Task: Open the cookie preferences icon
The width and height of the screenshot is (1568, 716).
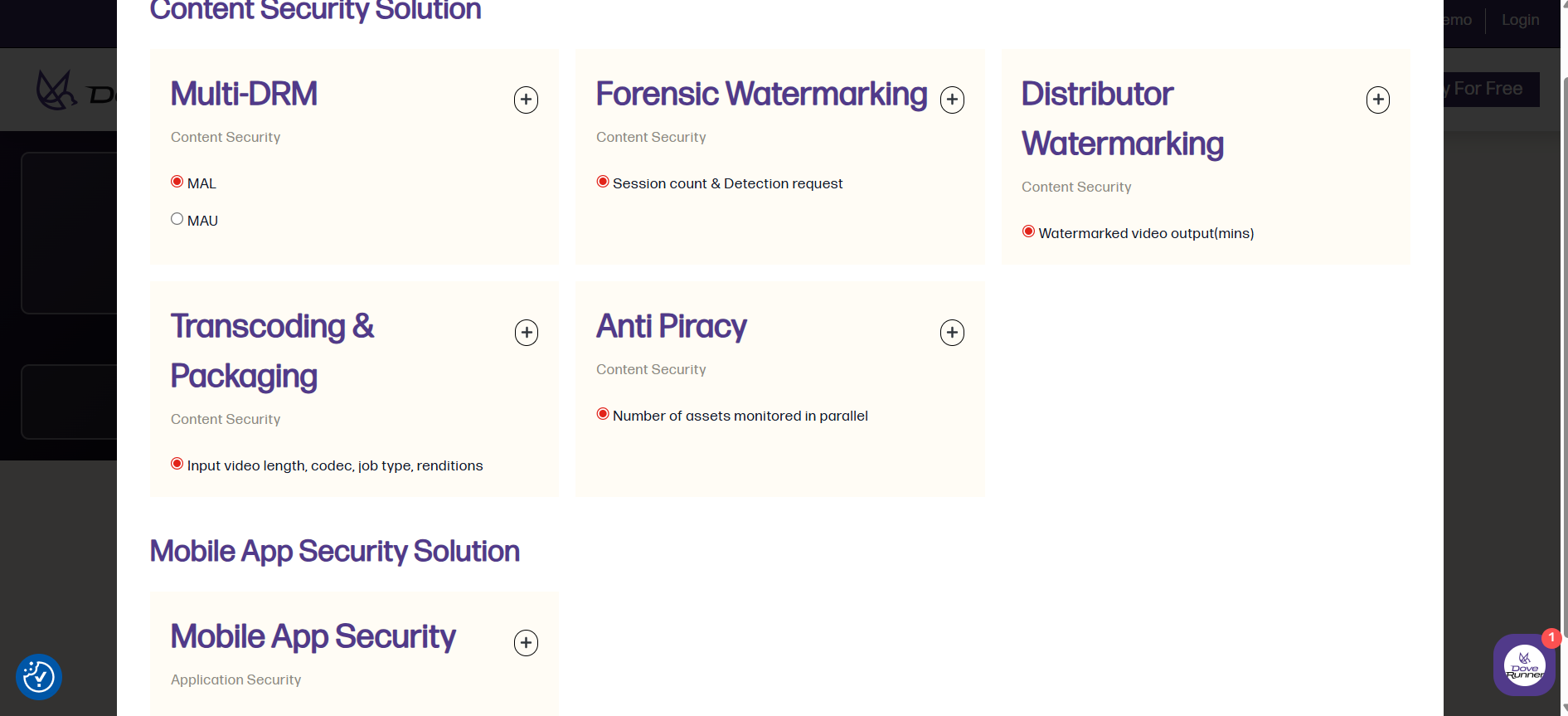Action: tap(39, 677)
